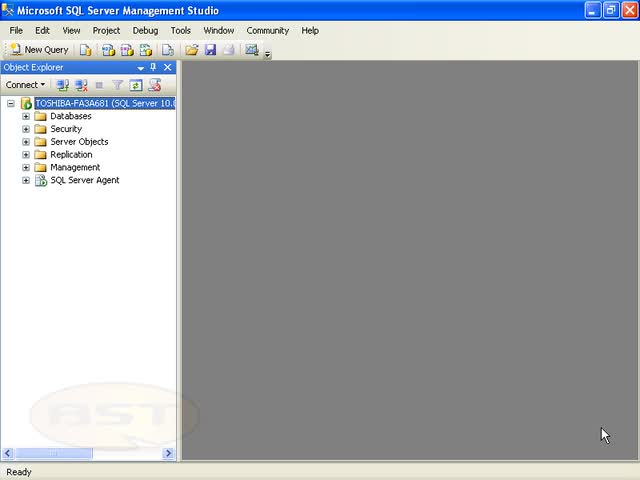Expand the Security folder

(x=26, y=129)
